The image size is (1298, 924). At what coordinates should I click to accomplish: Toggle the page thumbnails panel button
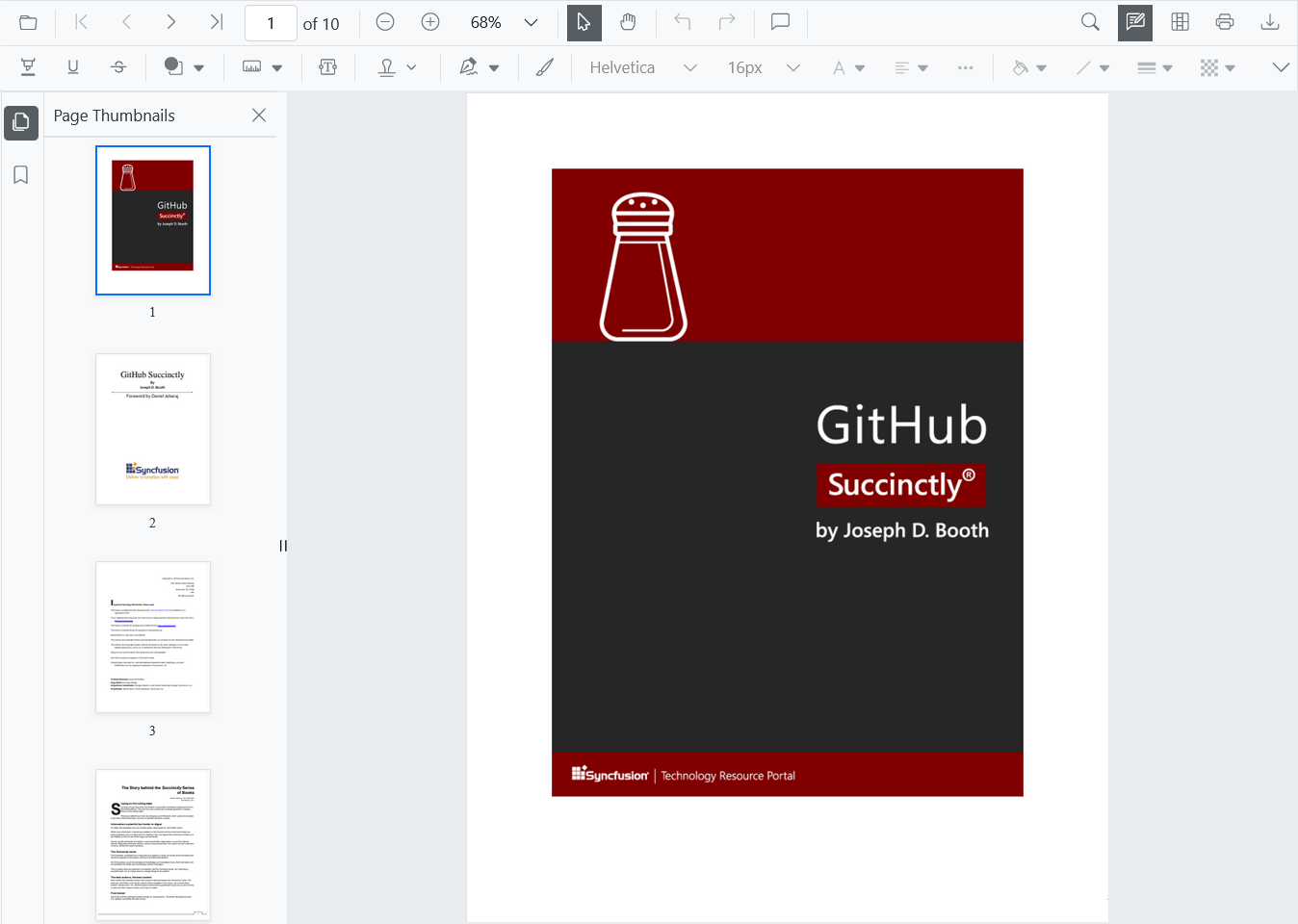21,122
